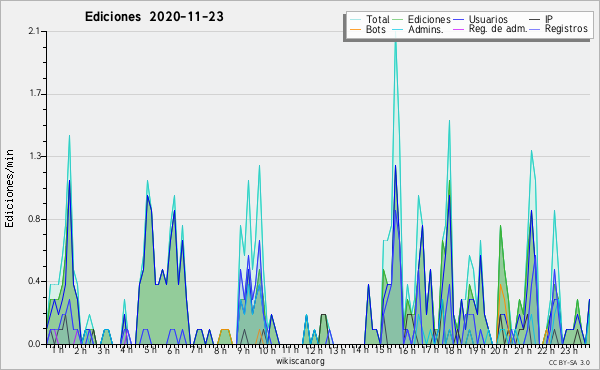This screenshot has width=600, height=370.
Task: Click the 'Usuarios' legend label
Action: click(488, 19)
